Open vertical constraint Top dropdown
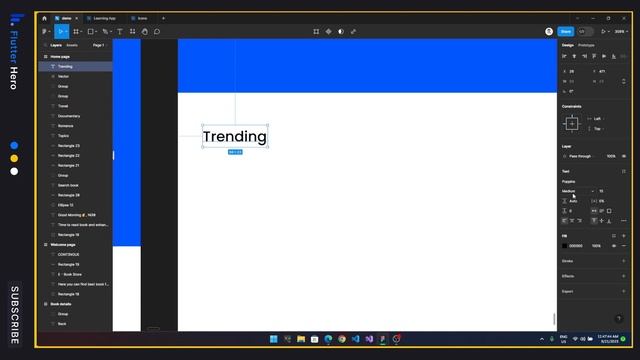 [596, 129]
